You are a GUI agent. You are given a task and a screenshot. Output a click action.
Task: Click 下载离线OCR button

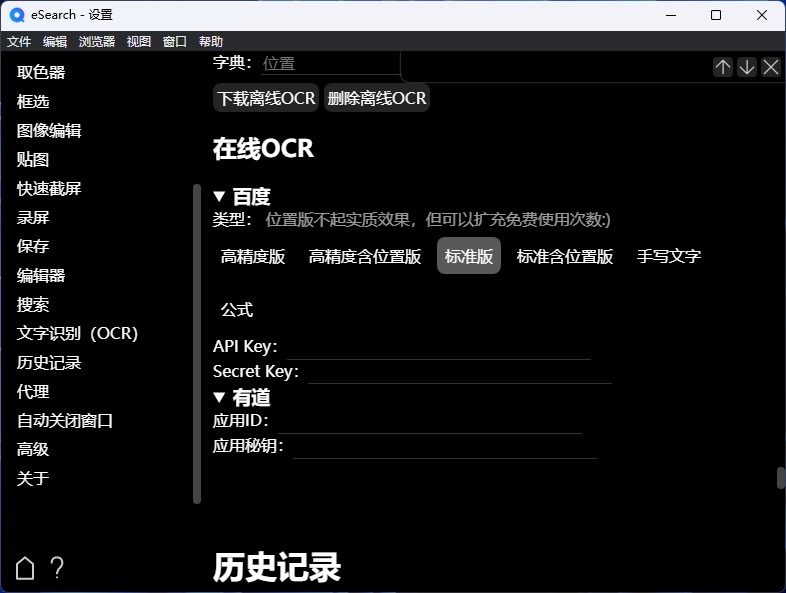pyautogui.click(x=266, y=98)
